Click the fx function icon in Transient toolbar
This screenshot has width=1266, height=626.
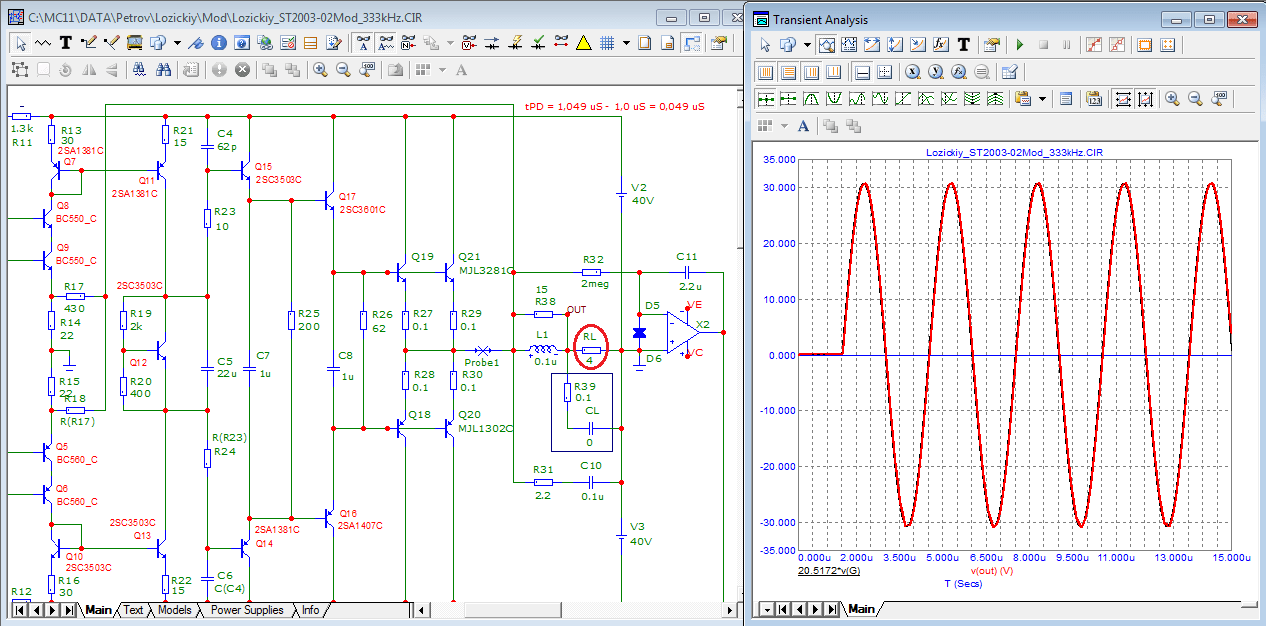point(940,45)
